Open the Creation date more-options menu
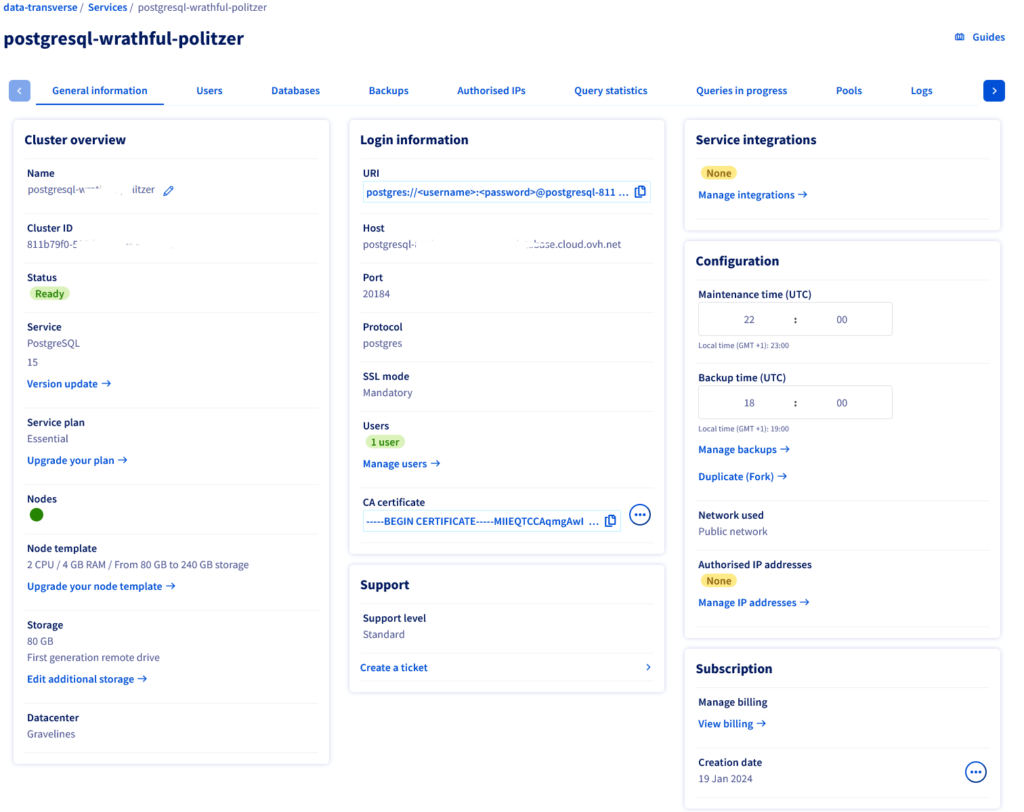1024x812 pixels. 976,772
